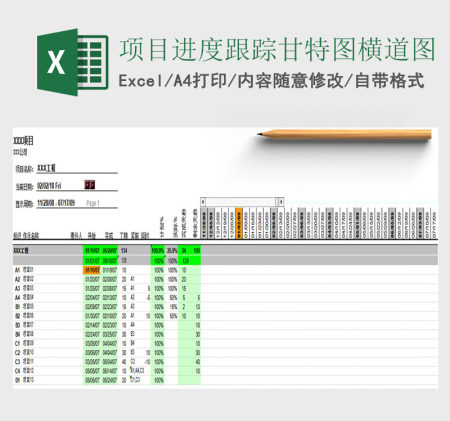
Task: Select task row A3 identifier
Action: click(17, 288)
